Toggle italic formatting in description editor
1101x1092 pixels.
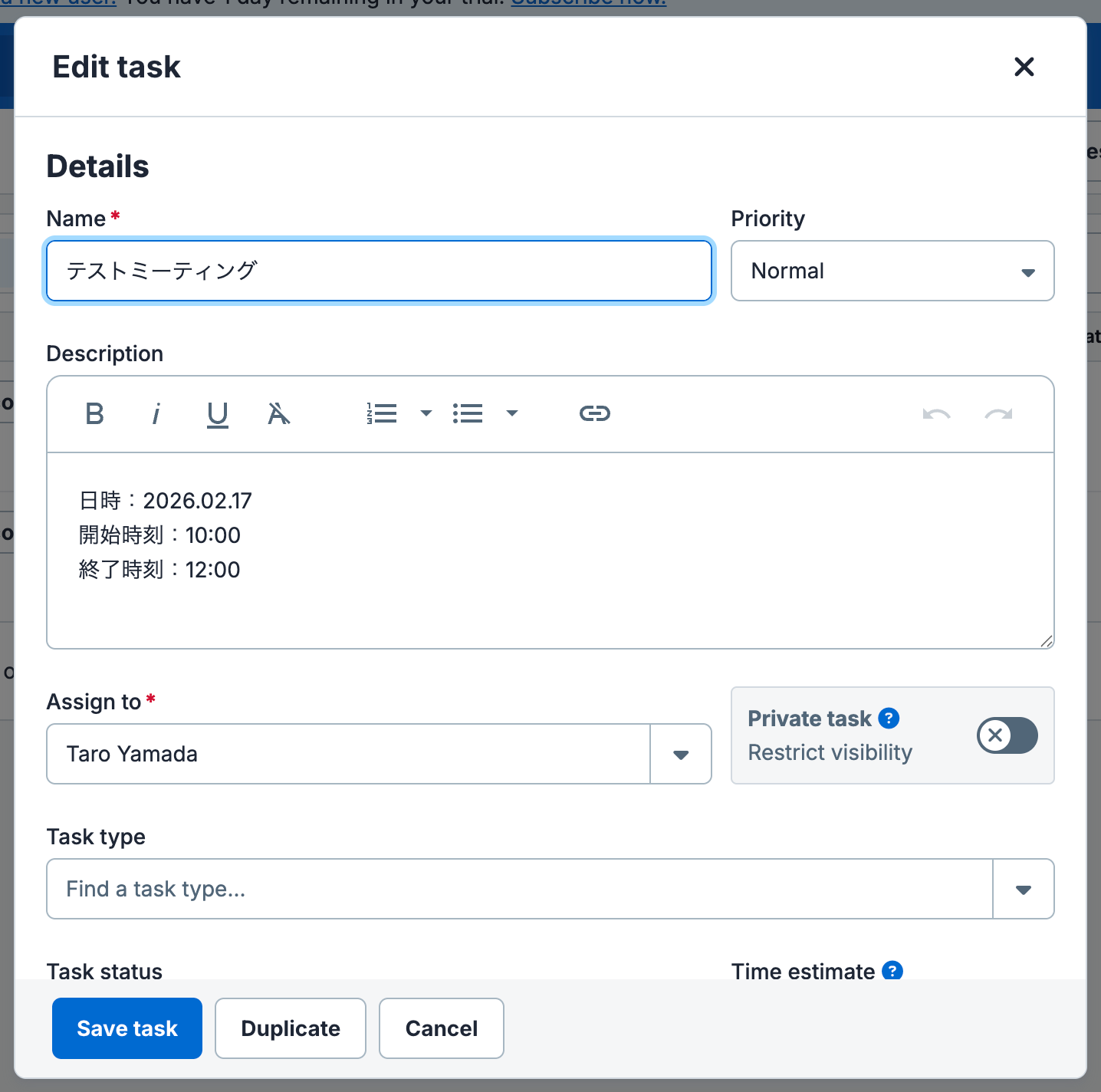pos(156,414)
